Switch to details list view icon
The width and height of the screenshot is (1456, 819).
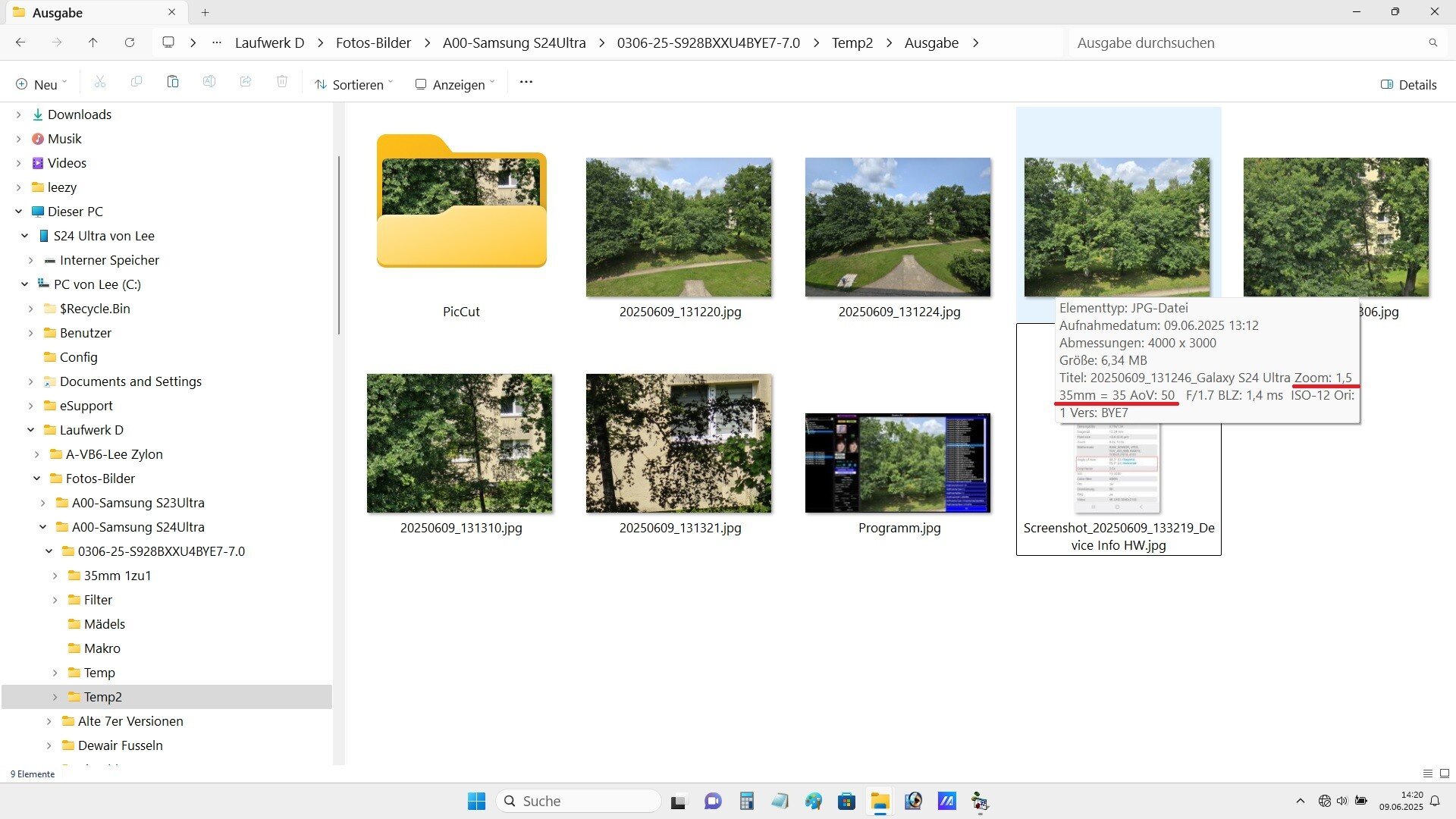tap(1427, 773)
